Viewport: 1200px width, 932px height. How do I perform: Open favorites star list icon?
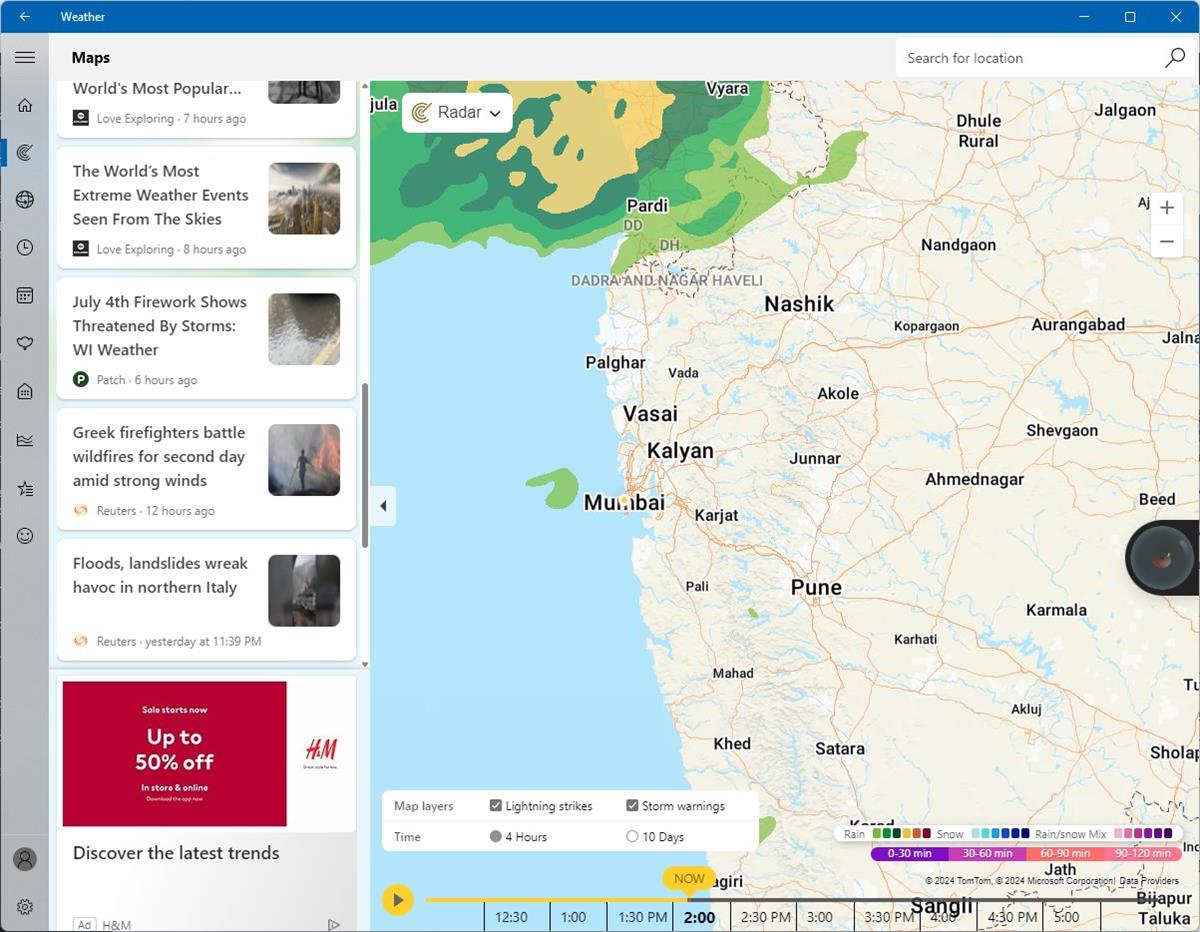(25, 488)
